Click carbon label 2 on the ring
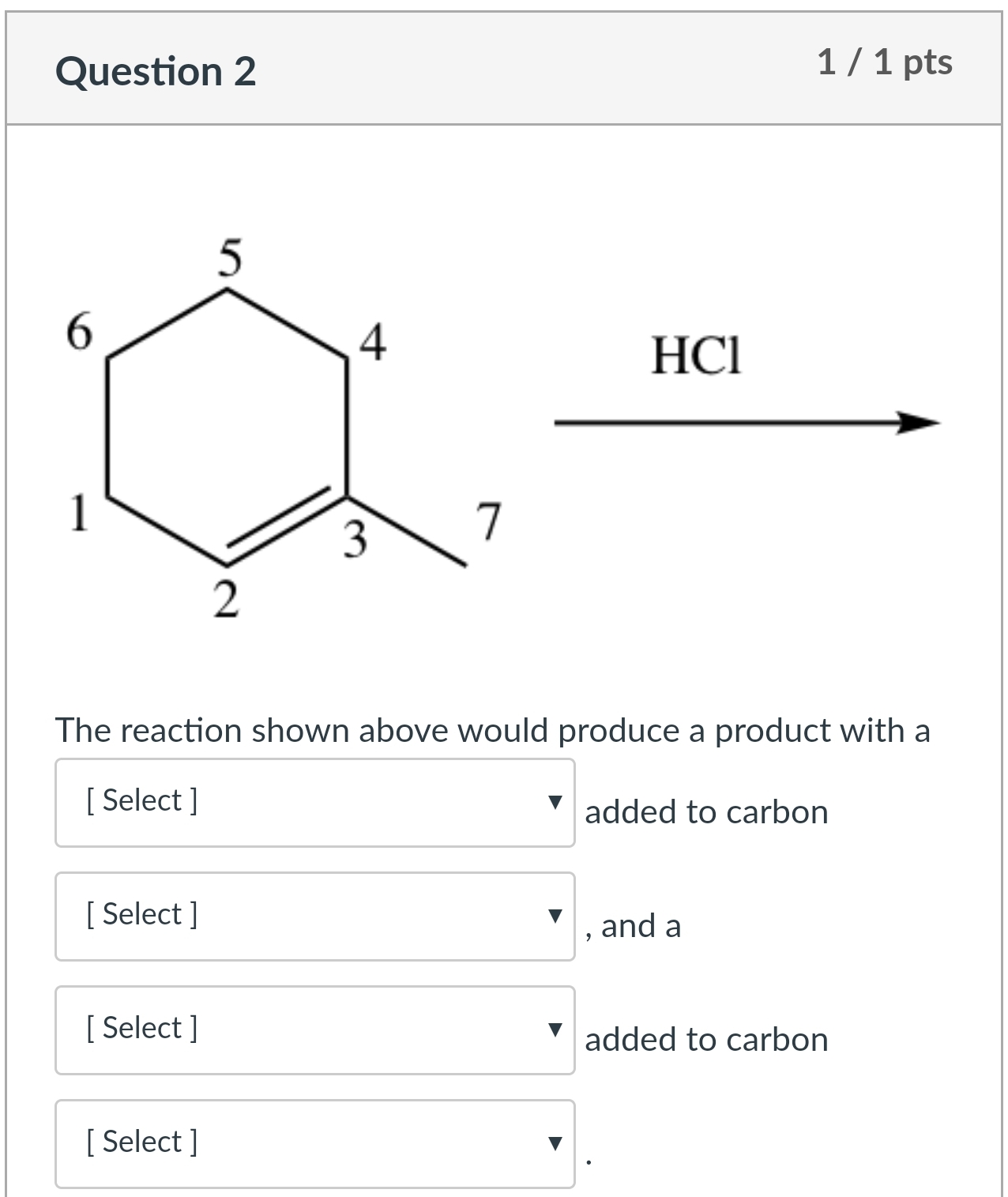 tap(226, 601)
